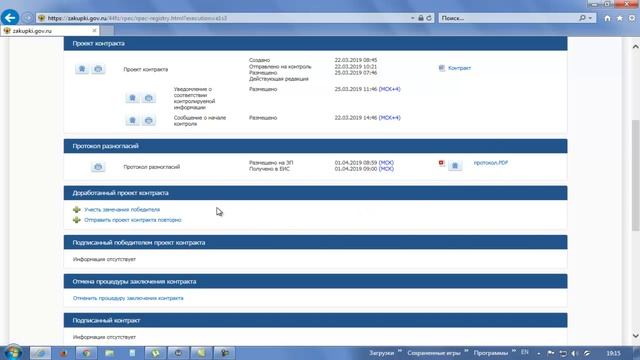Open Загрузки taskbar toolbar

pyautogui.click(x=382, y=353)
